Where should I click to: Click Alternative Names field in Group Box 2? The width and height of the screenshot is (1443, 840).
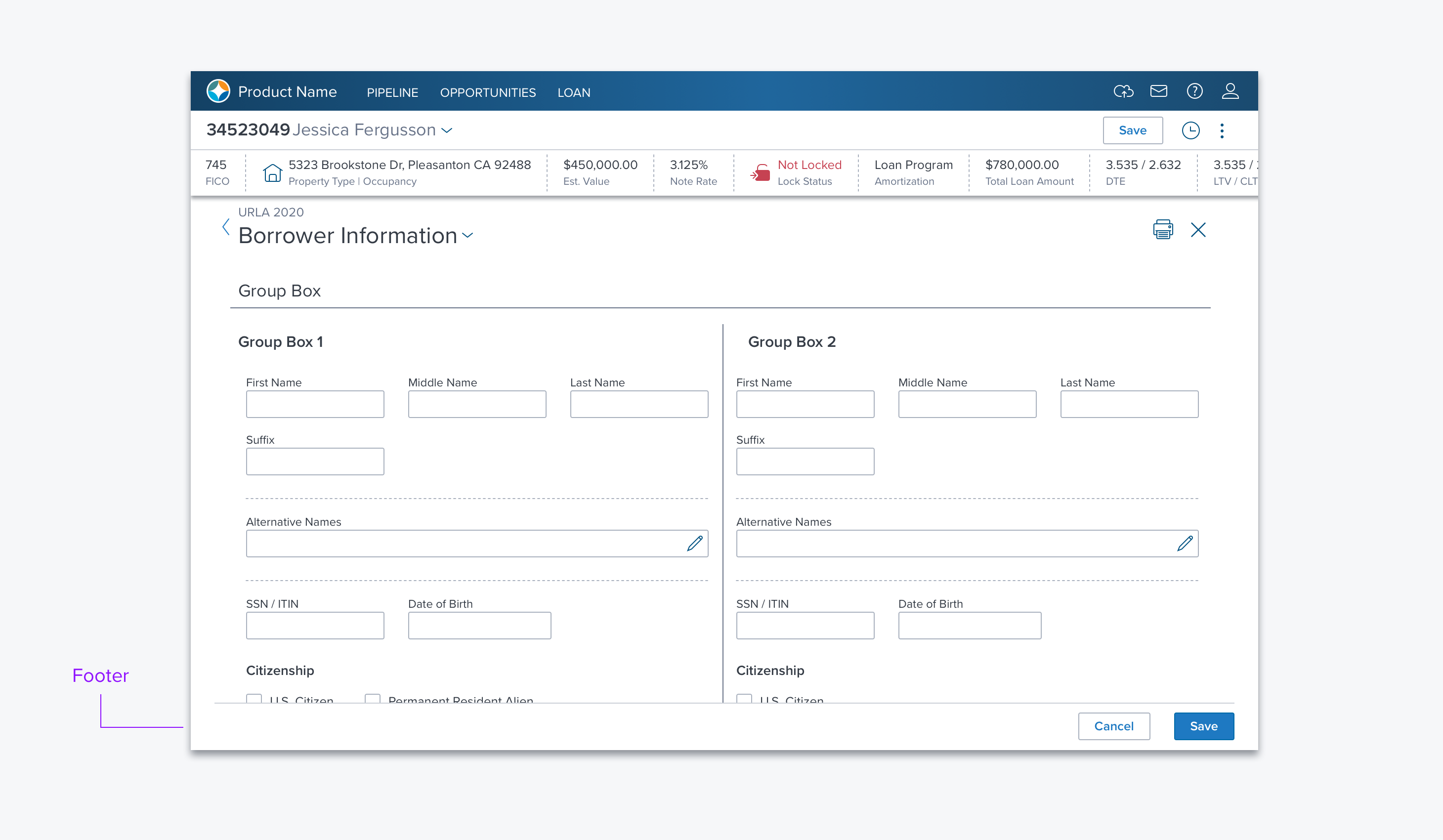tap(967, 544)
